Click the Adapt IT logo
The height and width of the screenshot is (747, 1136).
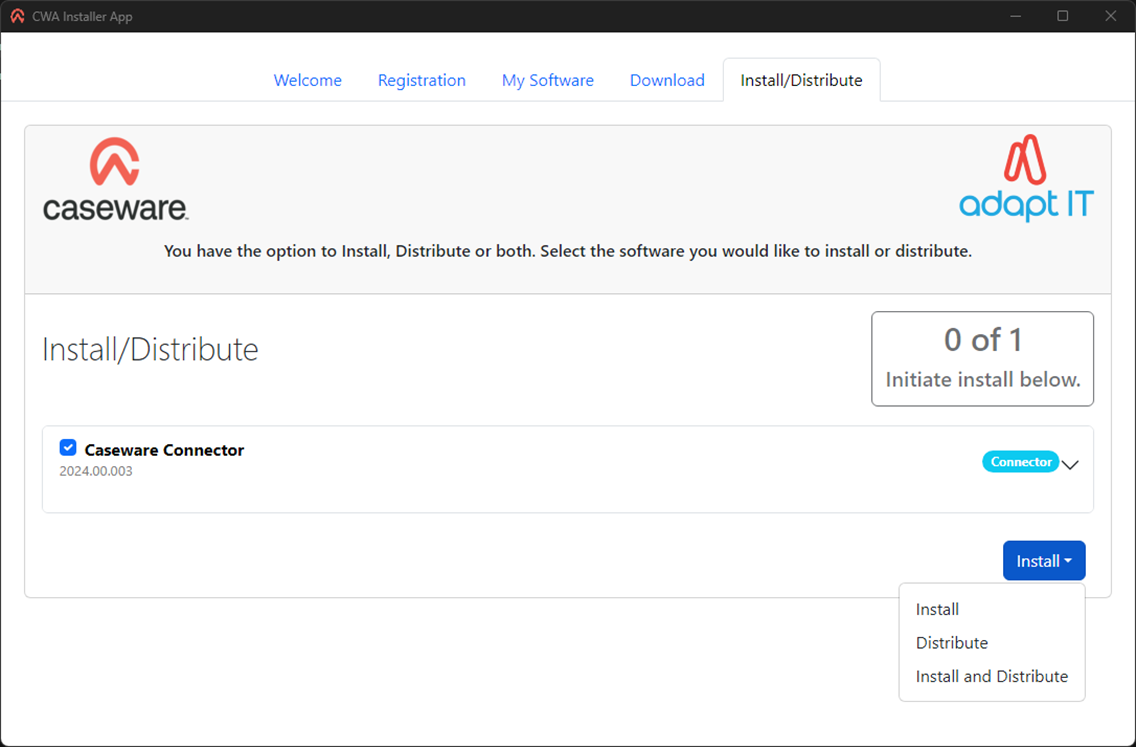coord(1026,178)
